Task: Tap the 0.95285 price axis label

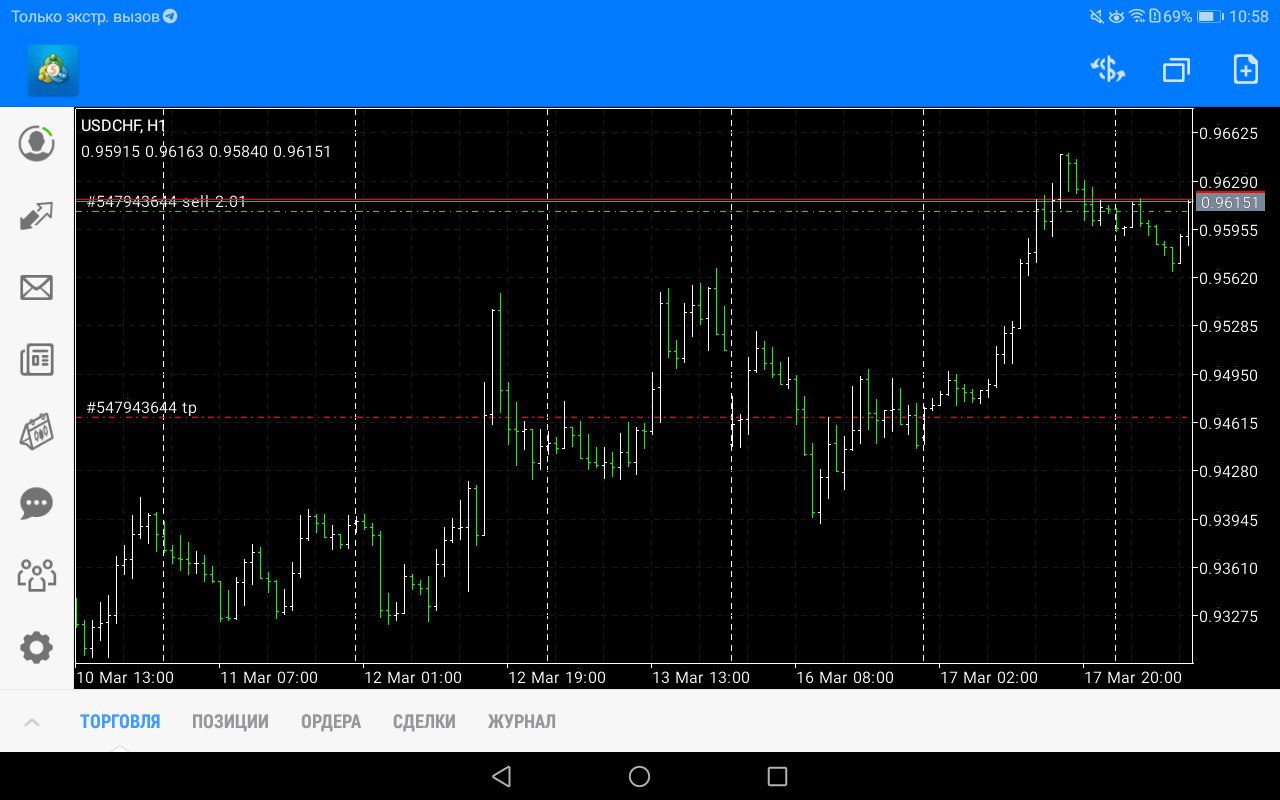Action: click(1229, 326)
